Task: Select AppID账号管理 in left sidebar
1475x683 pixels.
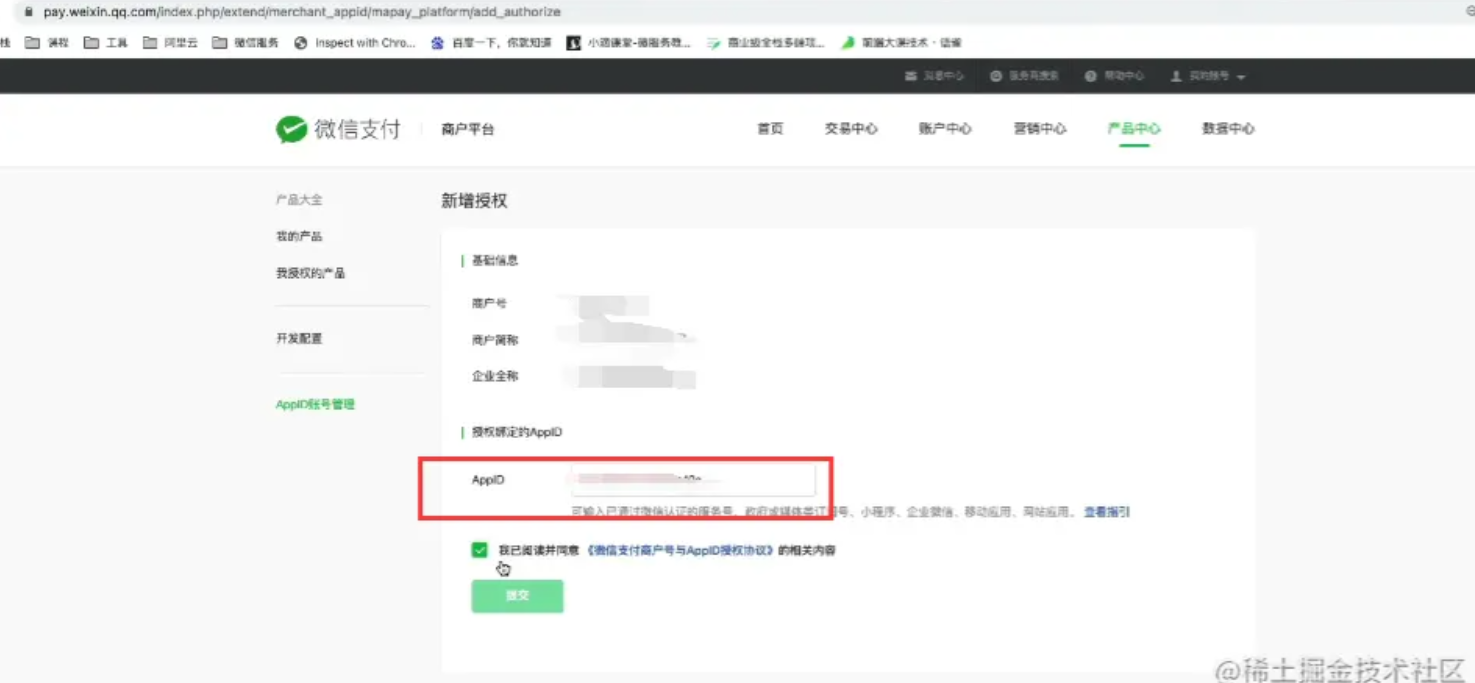Action: click(315, 405)
